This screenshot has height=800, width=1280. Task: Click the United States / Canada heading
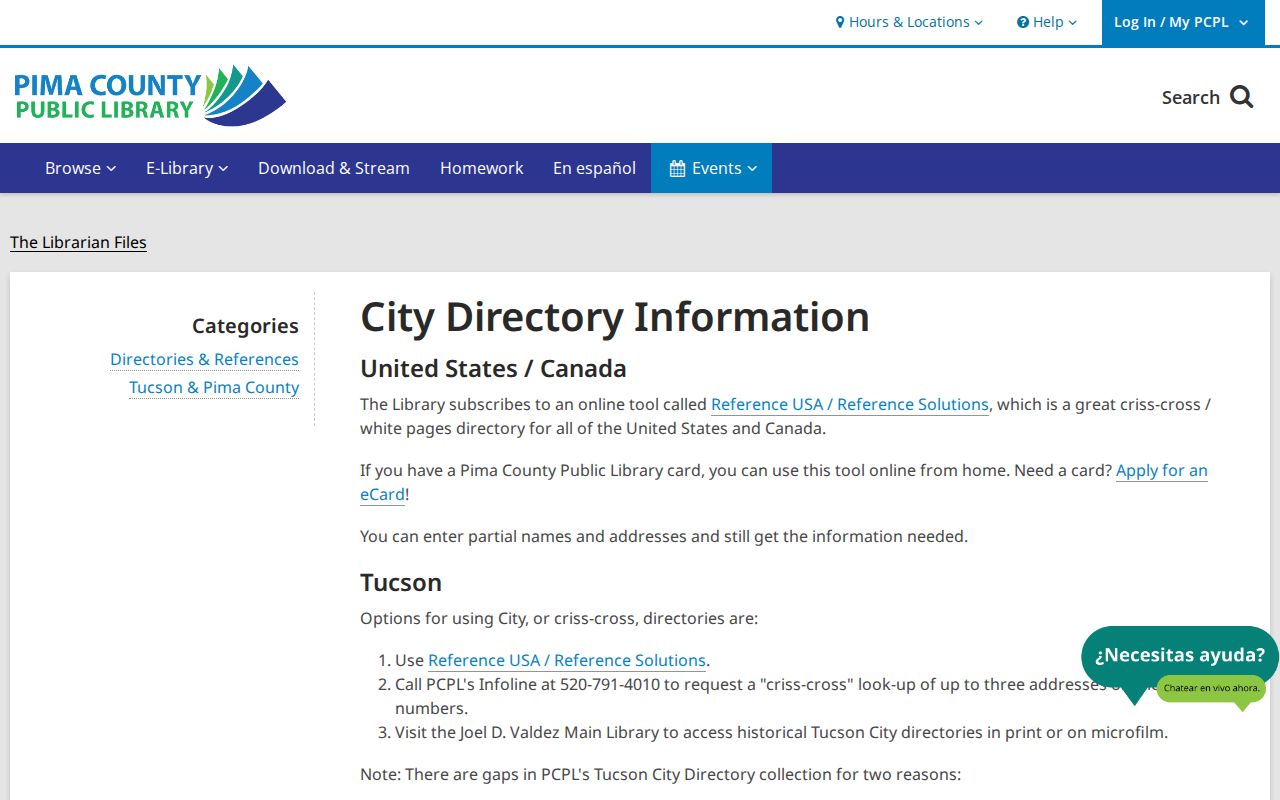pos(493,368)
